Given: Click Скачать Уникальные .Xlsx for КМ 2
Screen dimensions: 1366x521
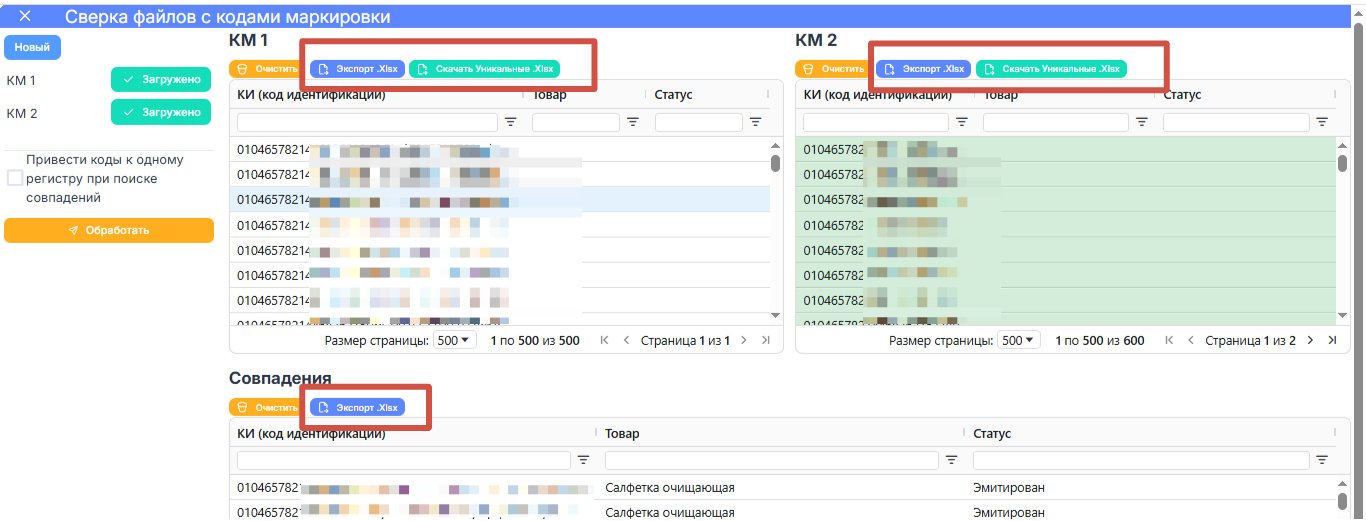Looking at the screenshot, I should (1051, 69).
